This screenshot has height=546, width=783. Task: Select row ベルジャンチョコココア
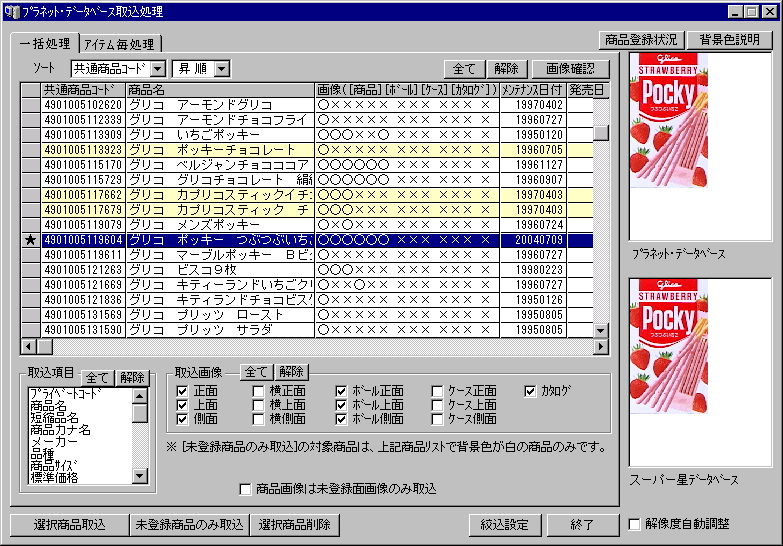click(307, 165)
